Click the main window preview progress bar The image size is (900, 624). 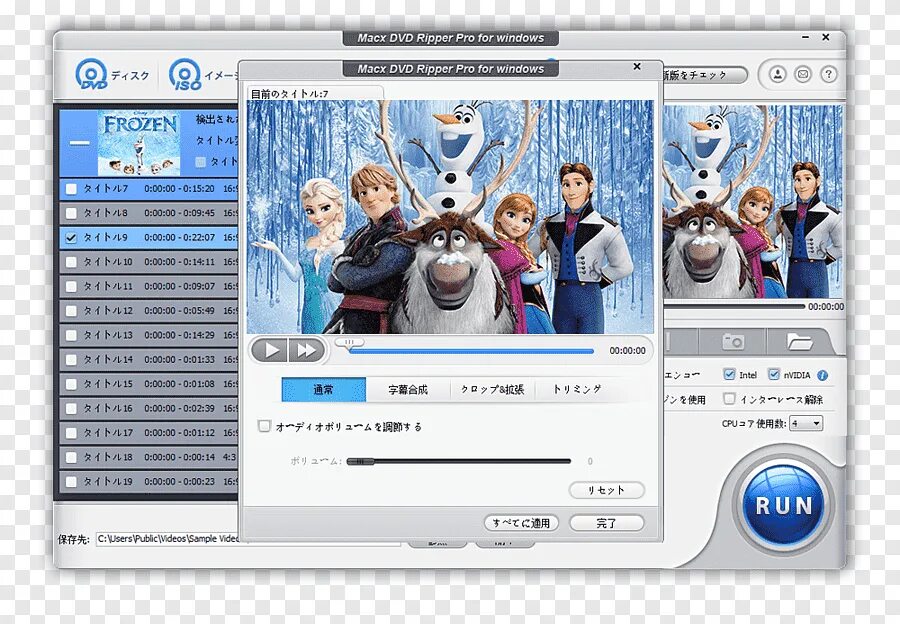(735, 307)
